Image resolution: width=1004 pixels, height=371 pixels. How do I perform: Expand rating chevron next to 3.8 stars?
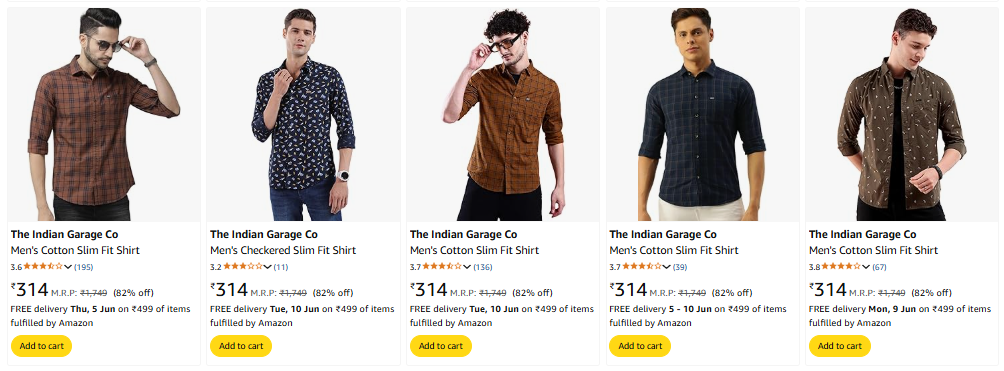[x=866, y=267]
